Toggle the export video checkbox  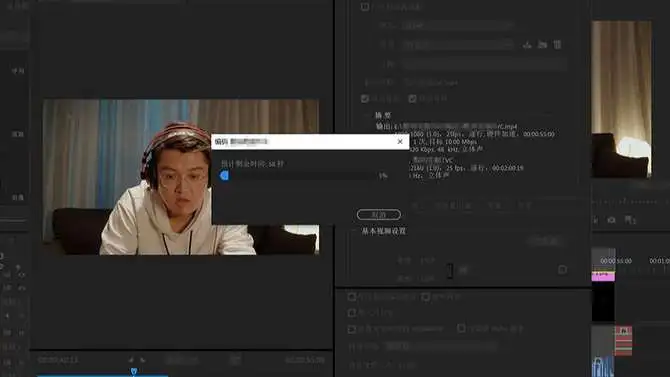[365, 99]
